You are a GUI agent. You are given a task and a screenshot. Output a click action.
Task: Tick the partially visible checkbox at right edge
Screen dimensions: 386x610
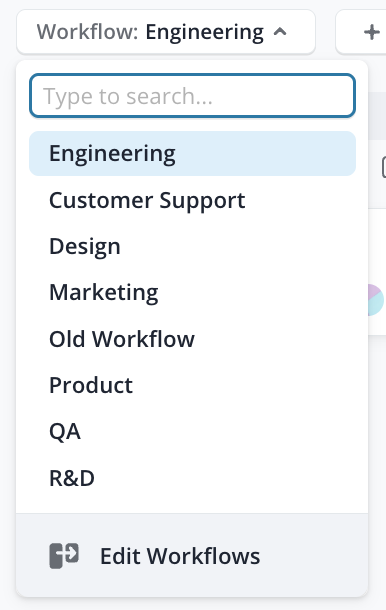383,167
